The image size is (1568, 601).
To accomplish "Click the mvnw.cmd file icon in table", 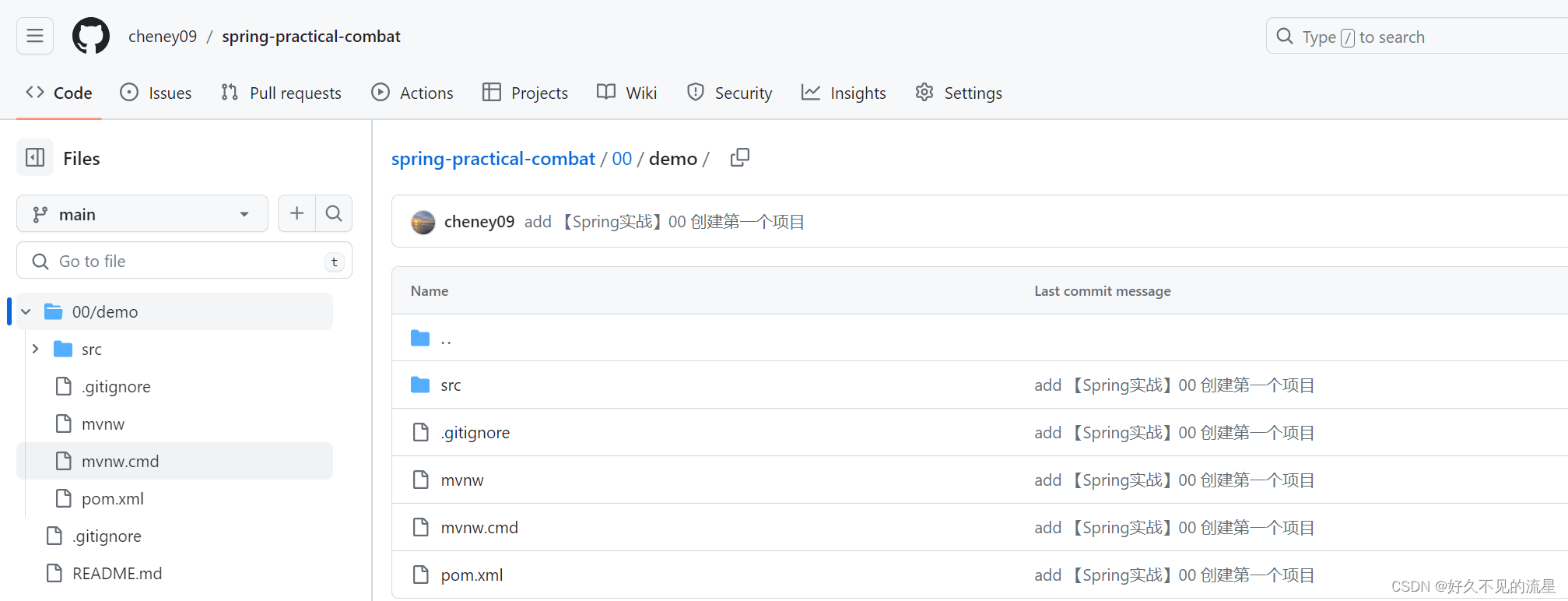I will click(x=421, y=527).
